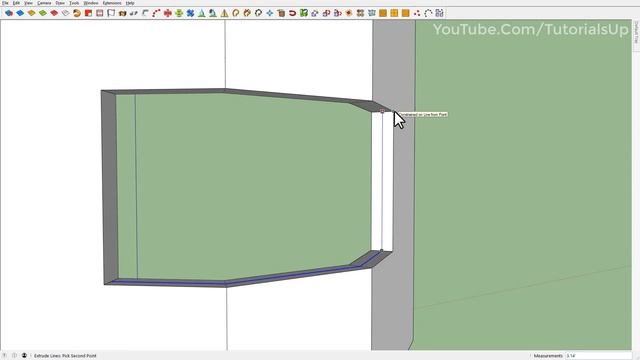
Task: Open the View menu
Action: pos(29,3)
